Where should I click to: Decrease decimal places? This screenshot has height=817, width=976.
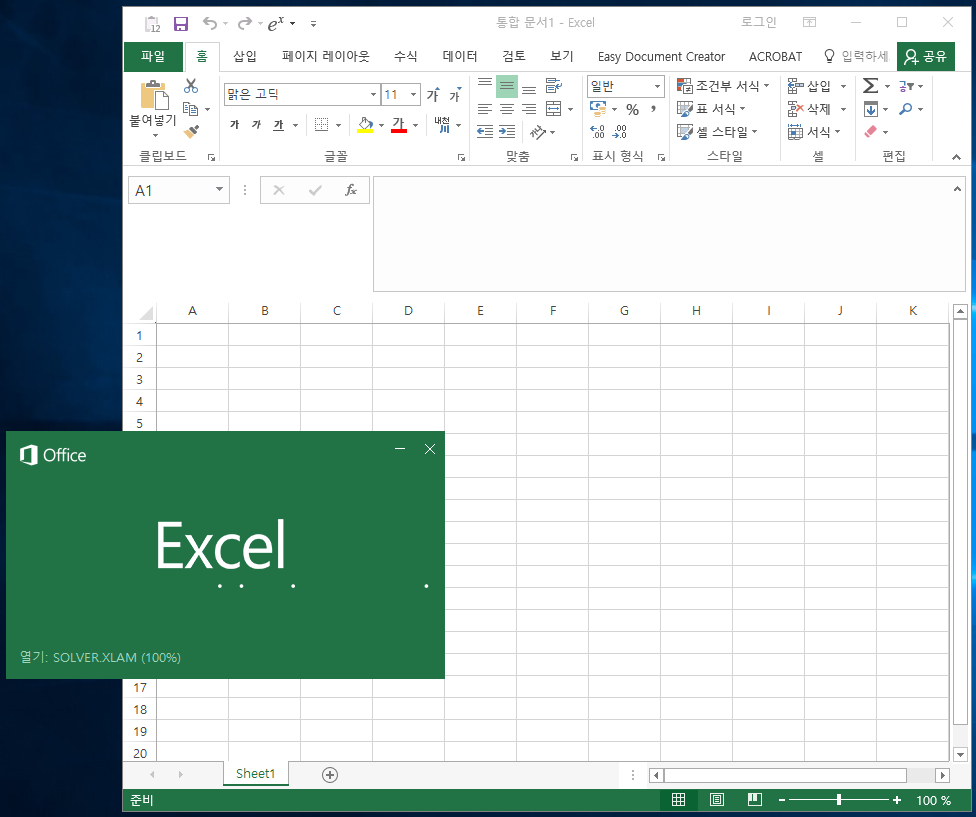coord(619,131)
